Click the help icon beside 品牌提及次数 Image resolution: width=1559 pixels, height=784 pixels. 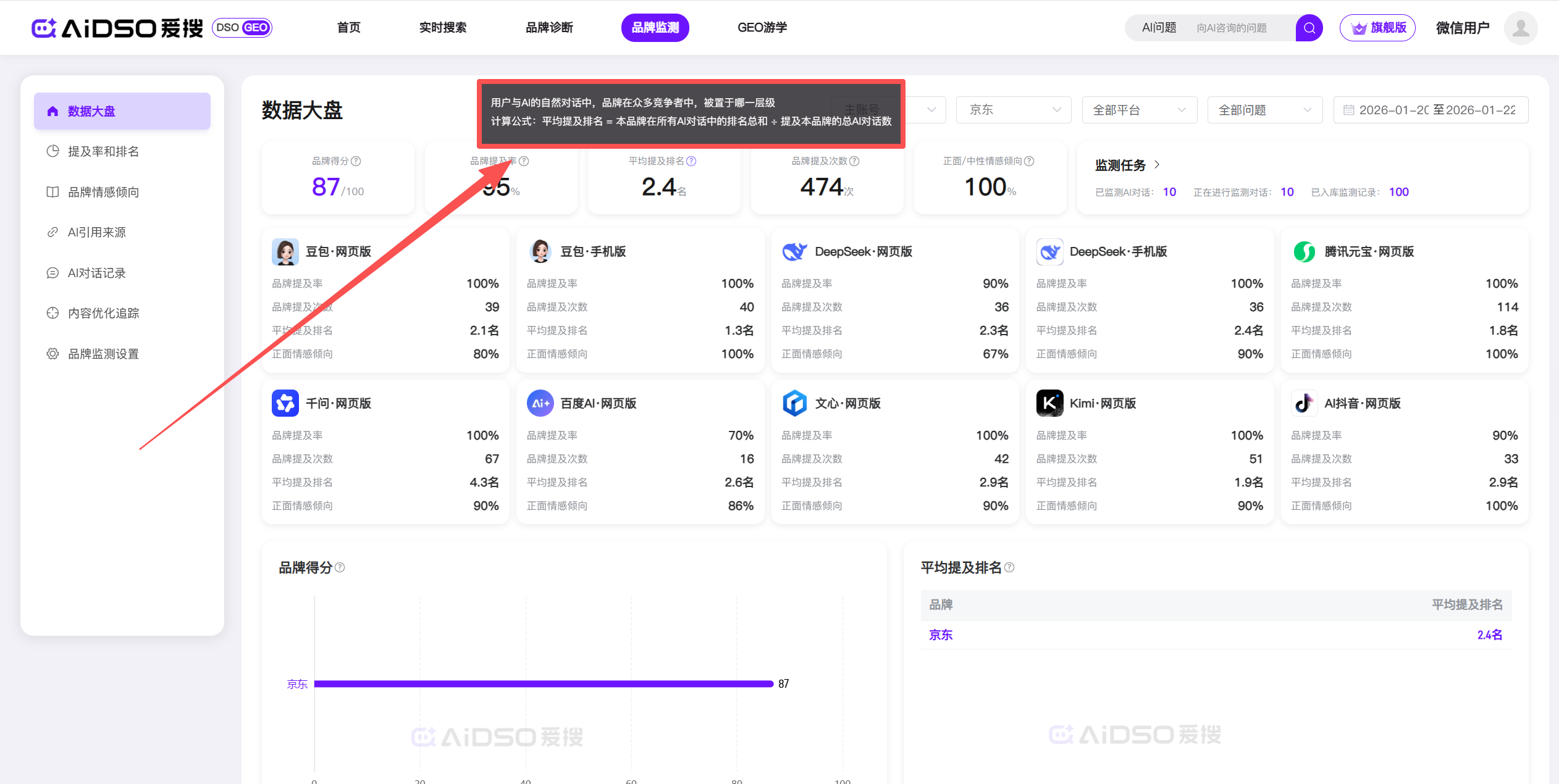tap(854, 161)
